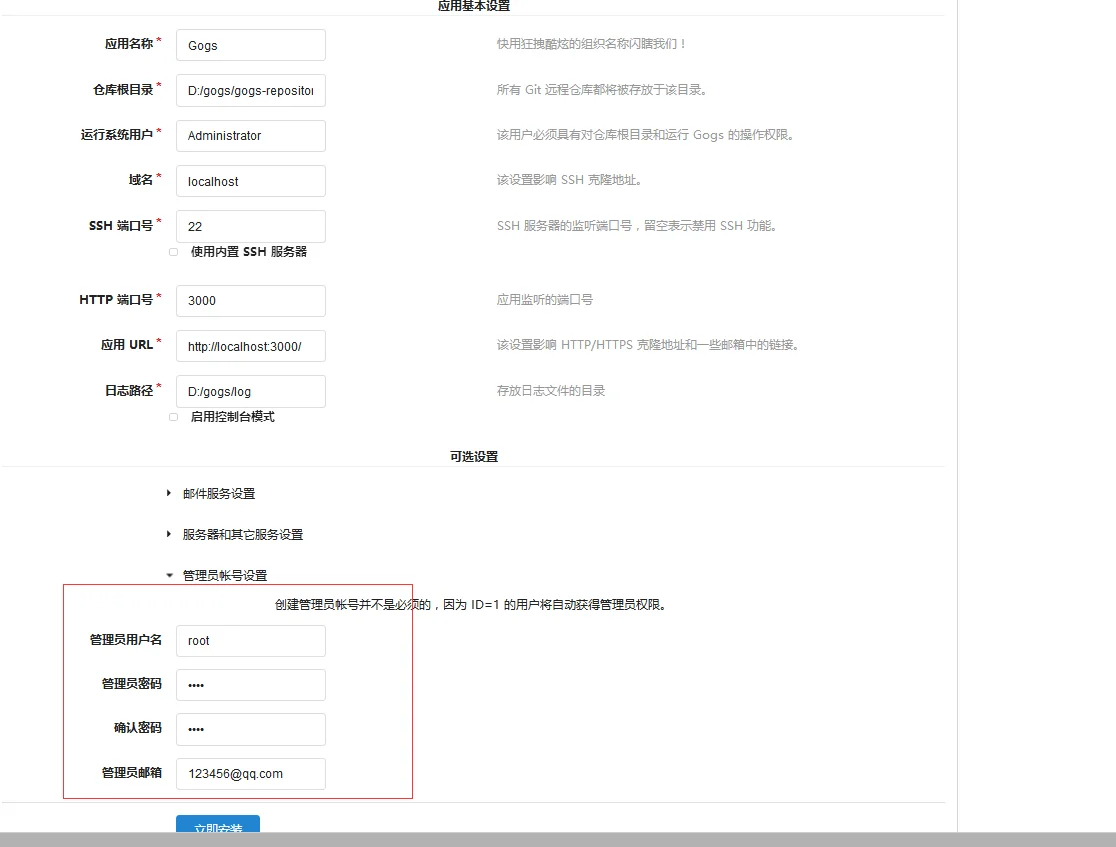Click the 立即安装 install button
Image resolution: width=1116 pixels, height=847 pixels.
(x=218, y=824)
